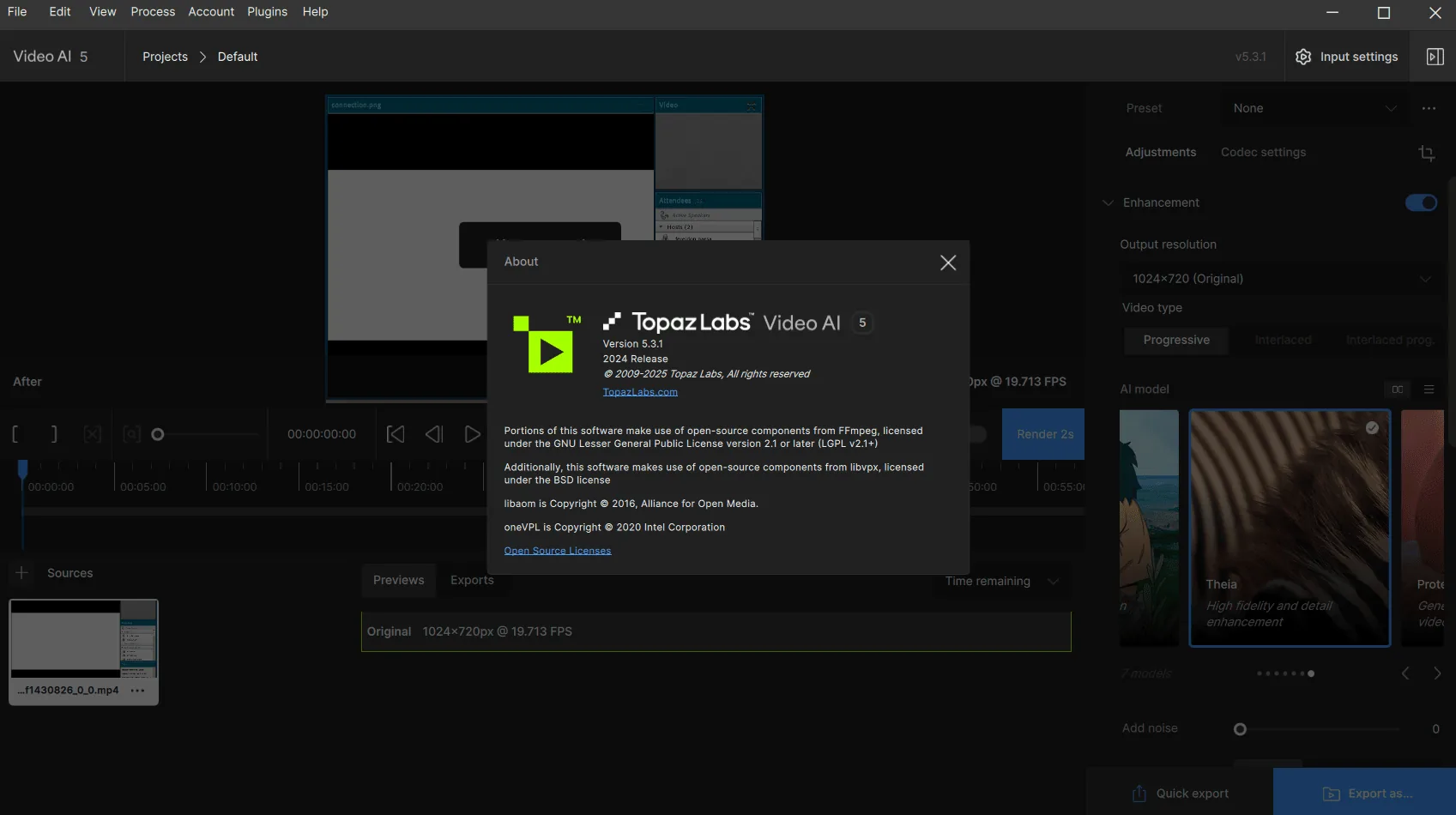
Task: Jump to start of the video
Action: (x=396, y=434)
